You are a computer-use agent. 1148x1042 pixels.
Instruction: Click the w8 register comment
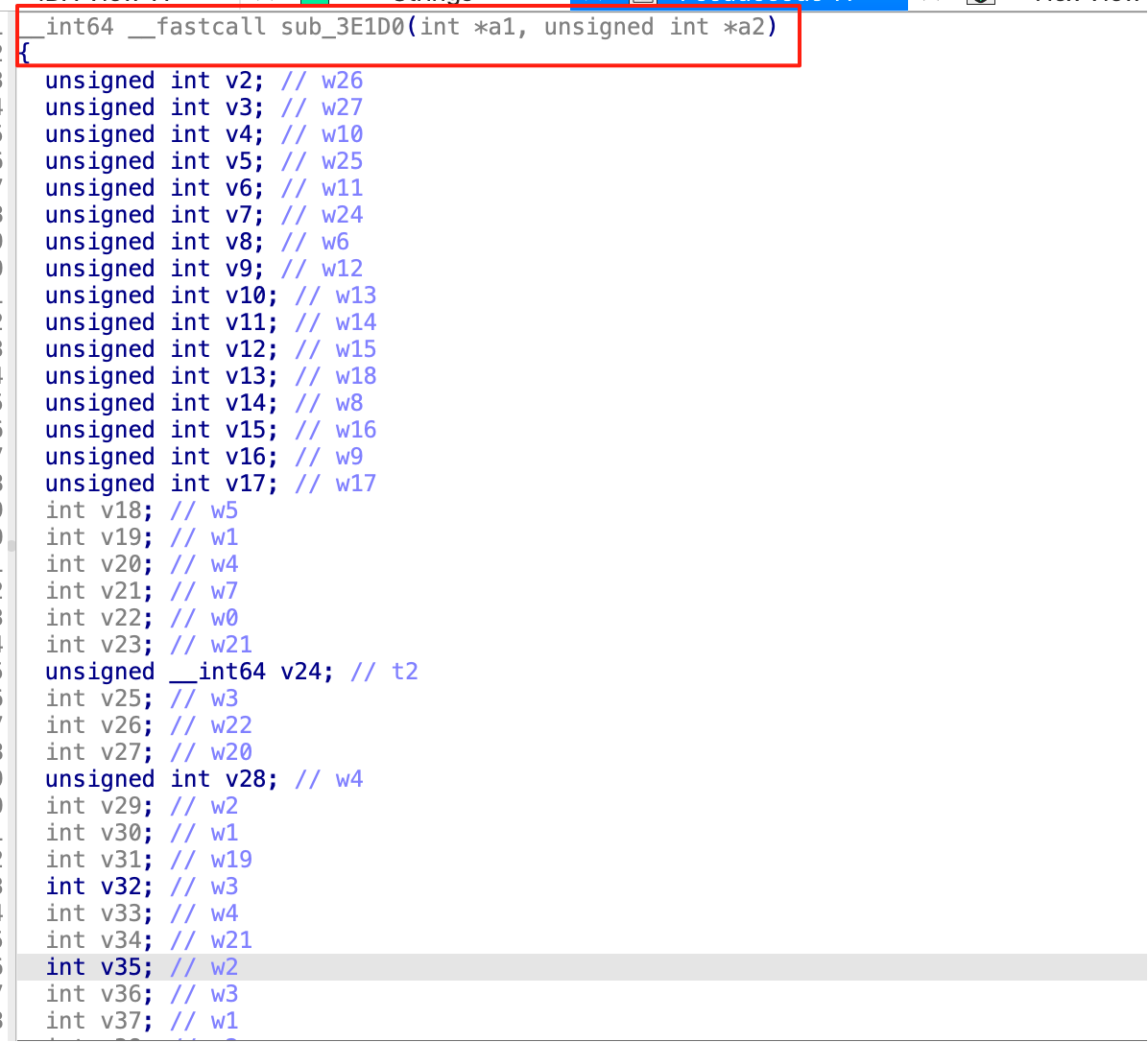[349, 403]
